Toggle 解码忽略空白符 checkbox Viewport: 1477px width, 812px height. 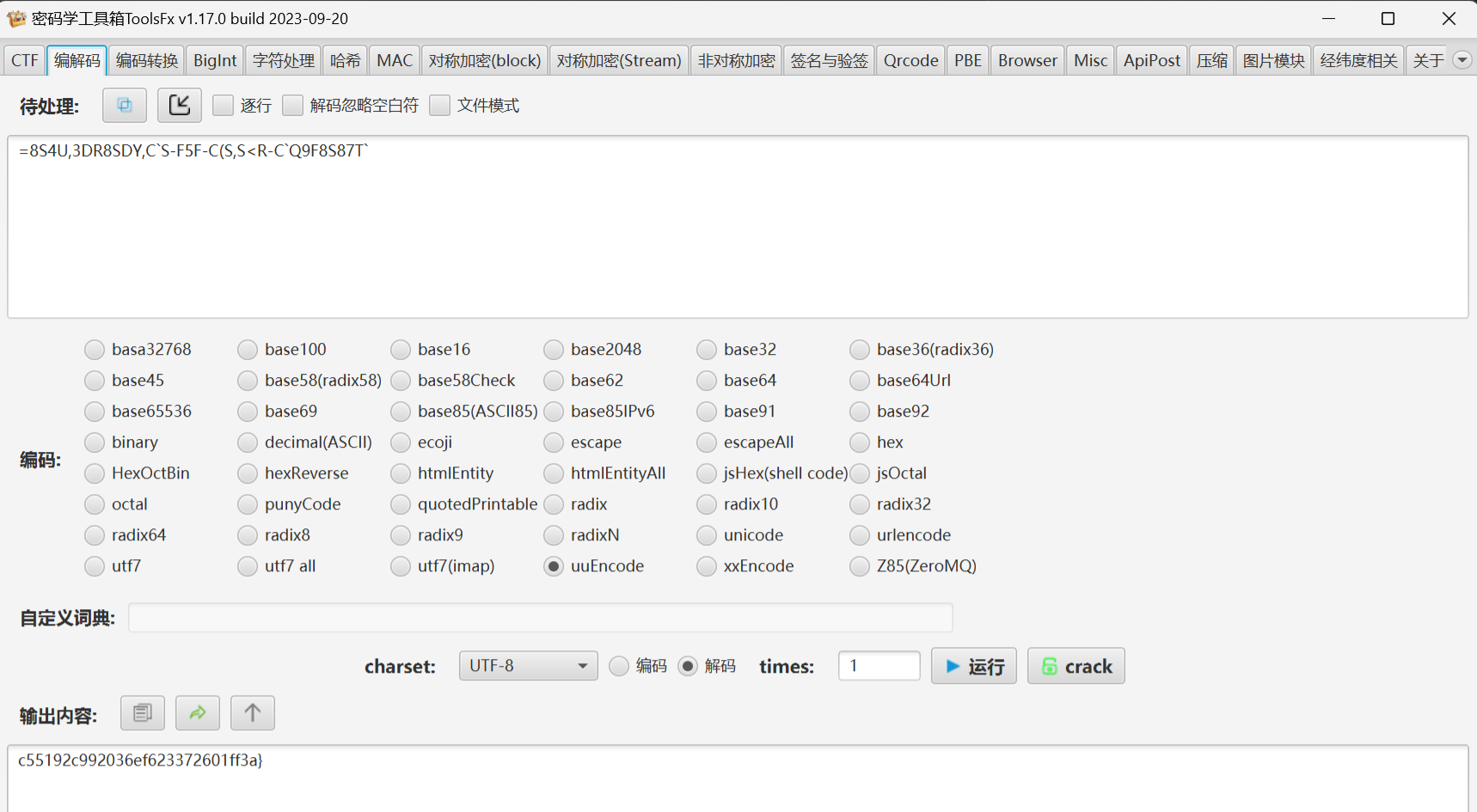[293, 106]
